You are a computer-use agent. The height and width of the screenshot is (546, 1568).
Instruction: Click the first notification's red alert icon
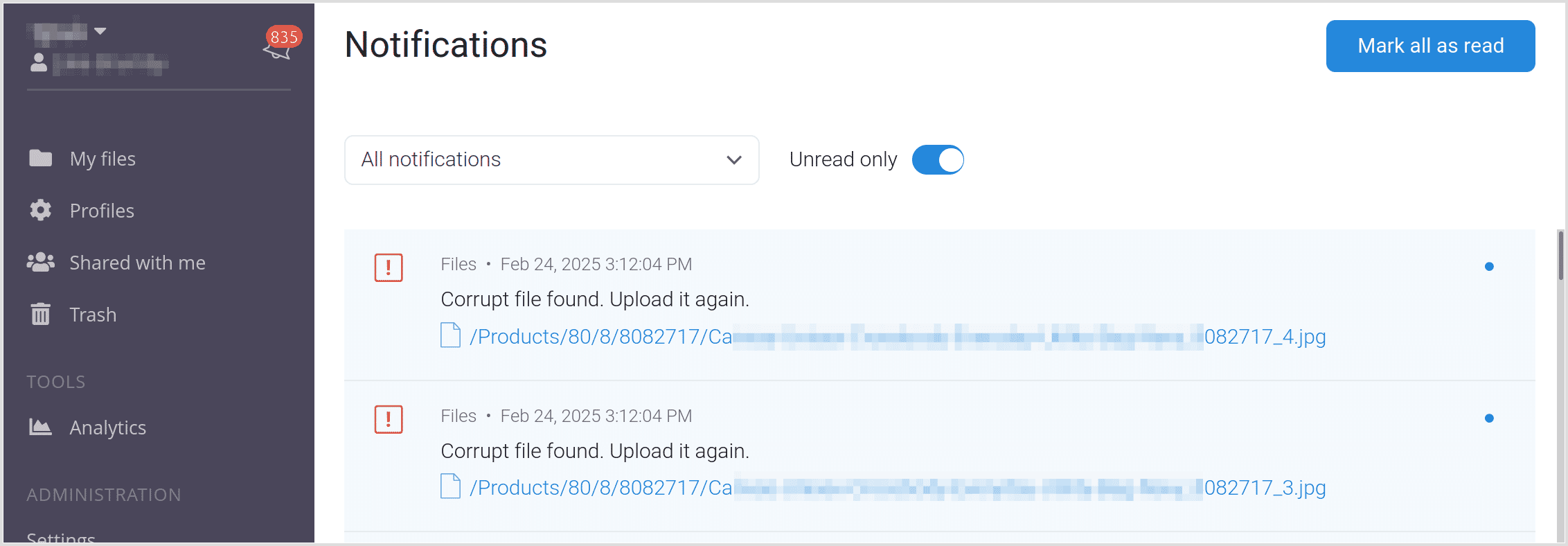tap(389, 267)
